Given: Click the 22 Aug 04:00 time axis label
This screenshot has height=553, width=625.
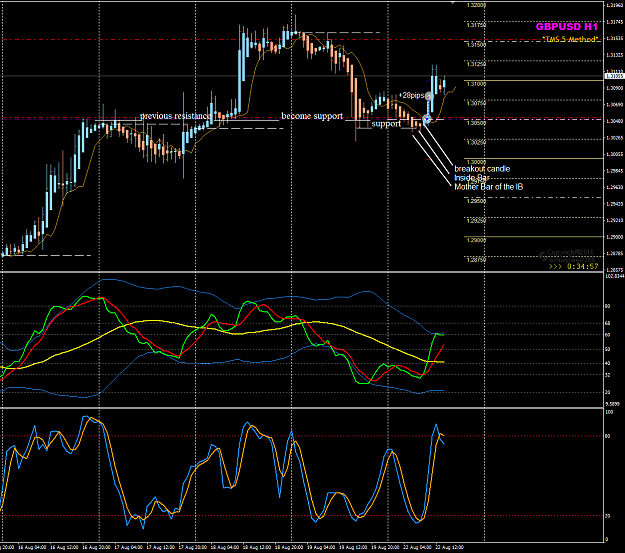Looking at the screenshot, I should (417, 547).
